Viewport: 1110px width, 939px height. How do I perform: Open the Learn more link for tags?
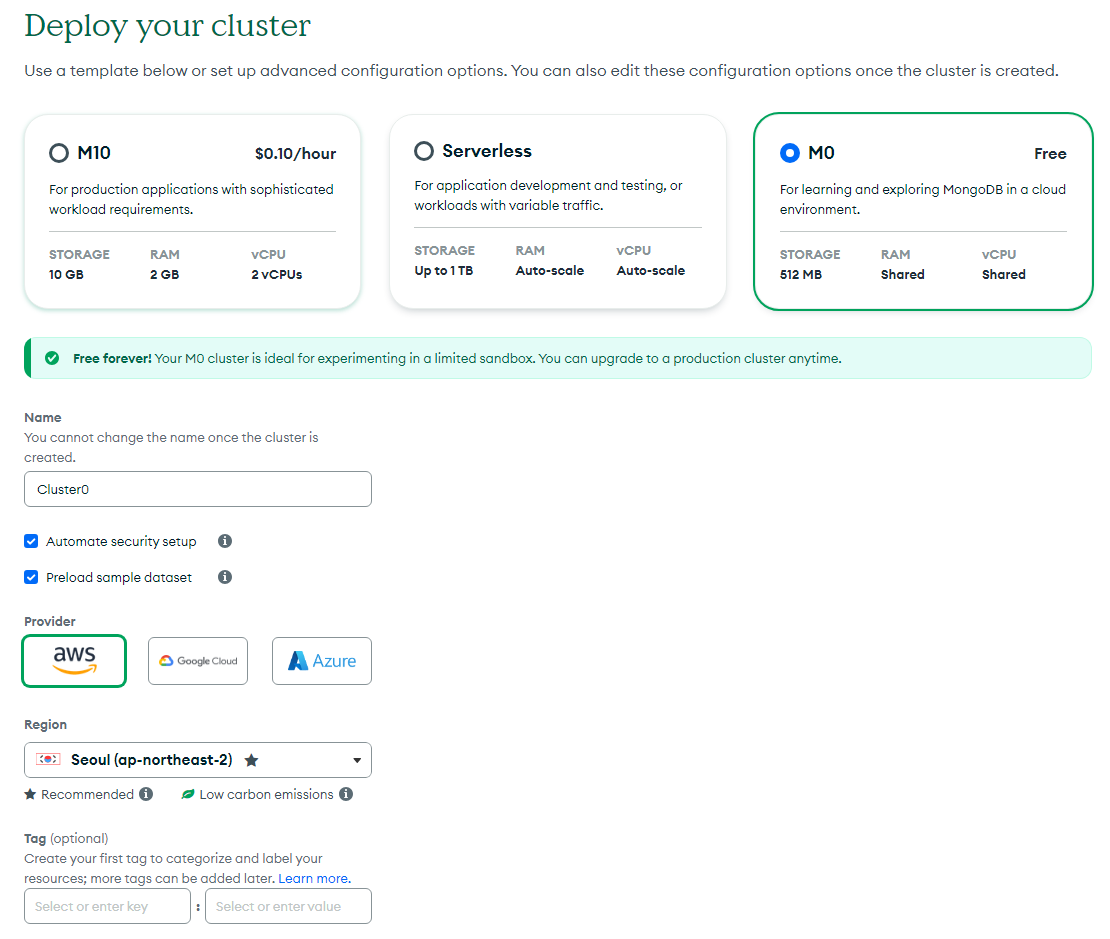[x=314, y=878]
